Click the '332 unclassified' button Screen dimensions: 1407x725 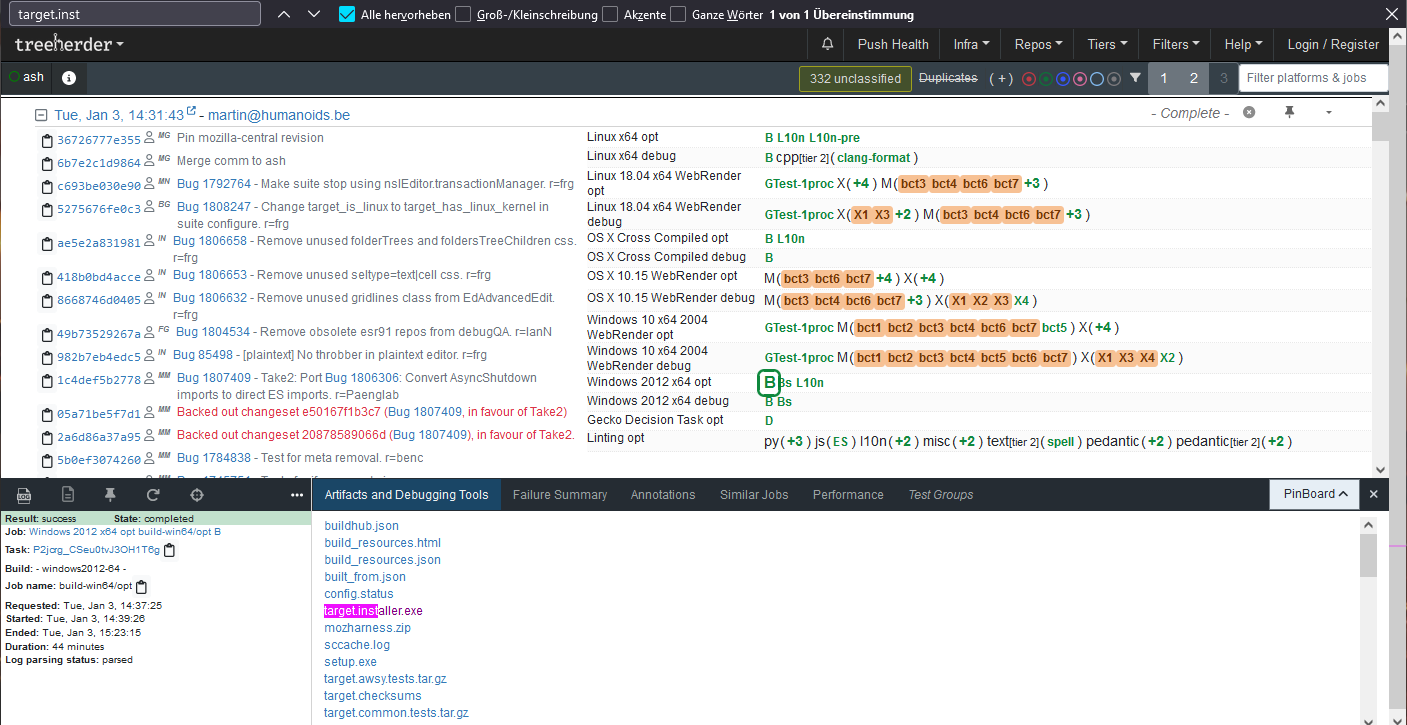pyautogui.click(x=855, y=78)
